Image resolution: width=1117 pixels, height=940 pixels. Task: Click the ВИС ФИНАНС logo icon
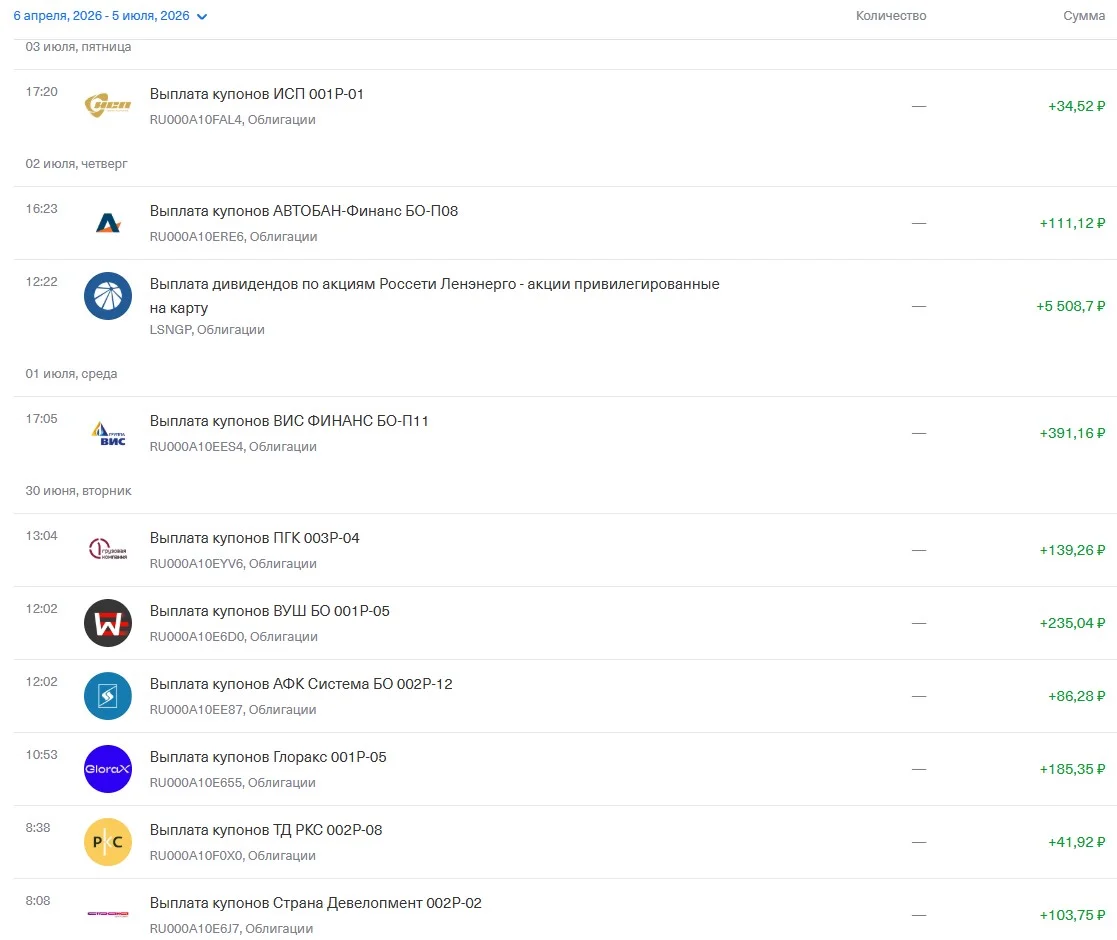tap(108, 433)
